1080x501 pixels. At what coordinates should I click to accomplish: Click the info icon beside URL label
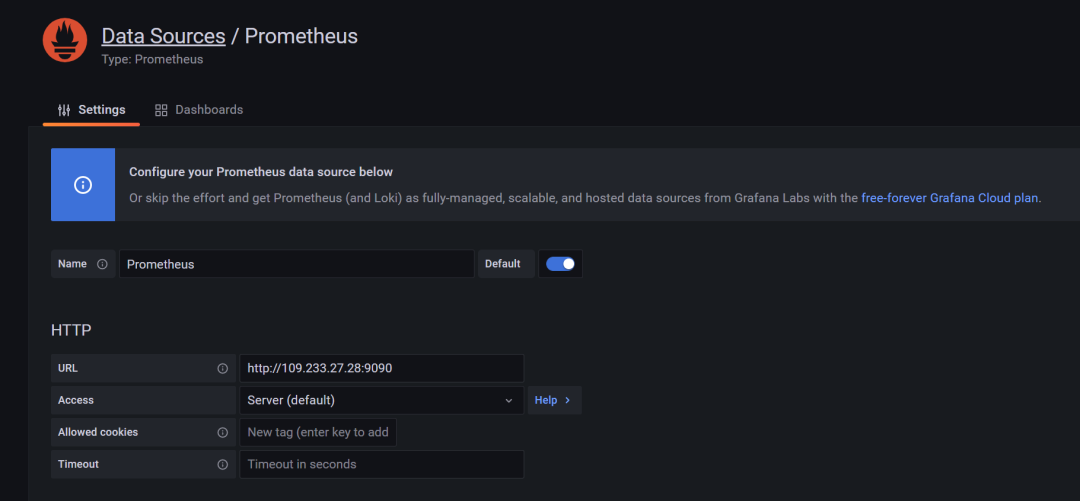222,368
